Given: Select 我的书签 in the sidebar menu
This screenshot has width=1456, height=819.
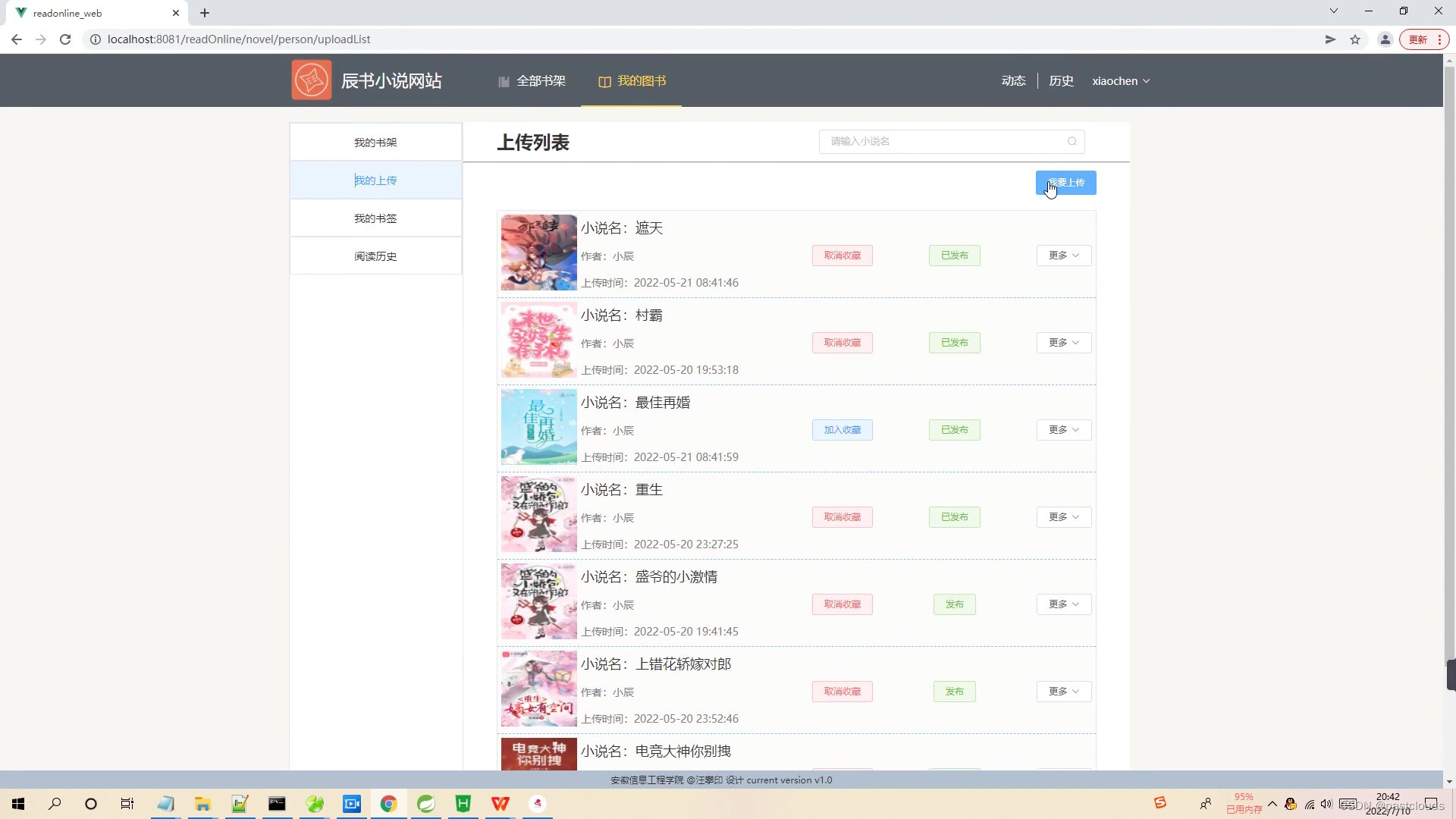Looking at the screenshot, I should 375,218.
